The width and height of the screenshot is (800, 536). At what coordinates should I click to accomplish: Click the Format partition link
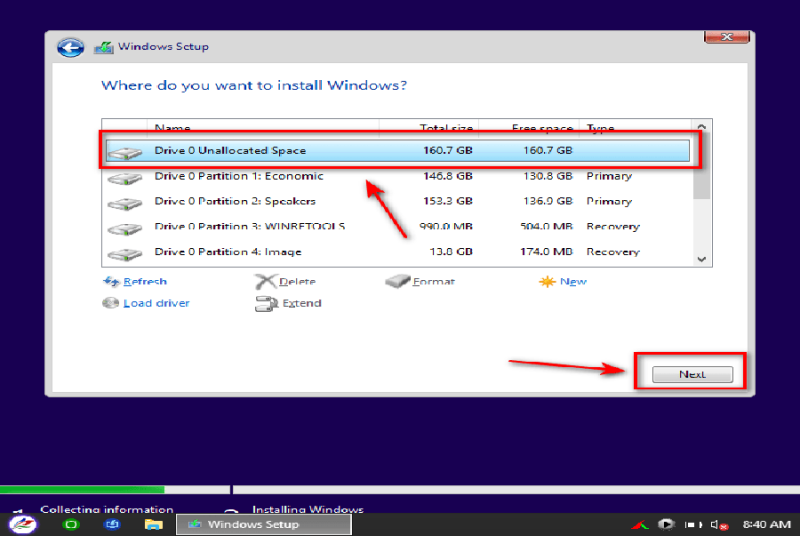pos(433,282)
